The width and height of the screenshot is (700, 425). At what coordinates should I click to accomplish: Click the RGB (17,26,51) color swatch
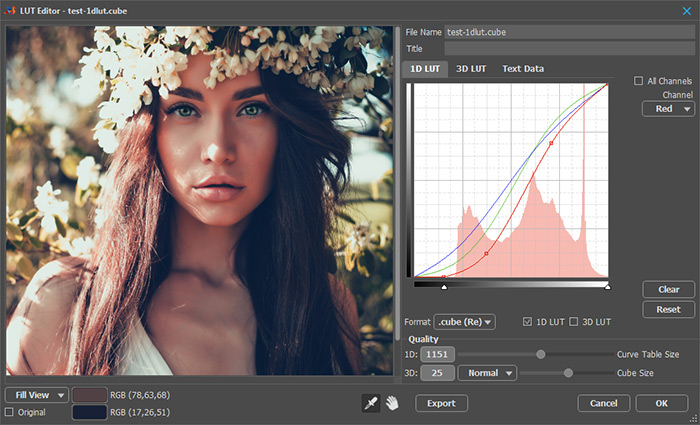[90, 412]
